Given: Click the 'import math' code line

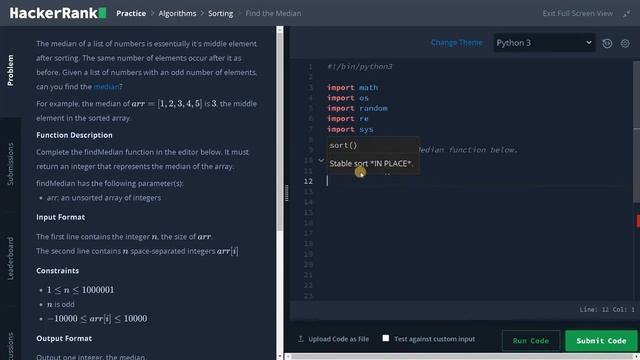Looking at the screenshot, I should click(353, 87).
